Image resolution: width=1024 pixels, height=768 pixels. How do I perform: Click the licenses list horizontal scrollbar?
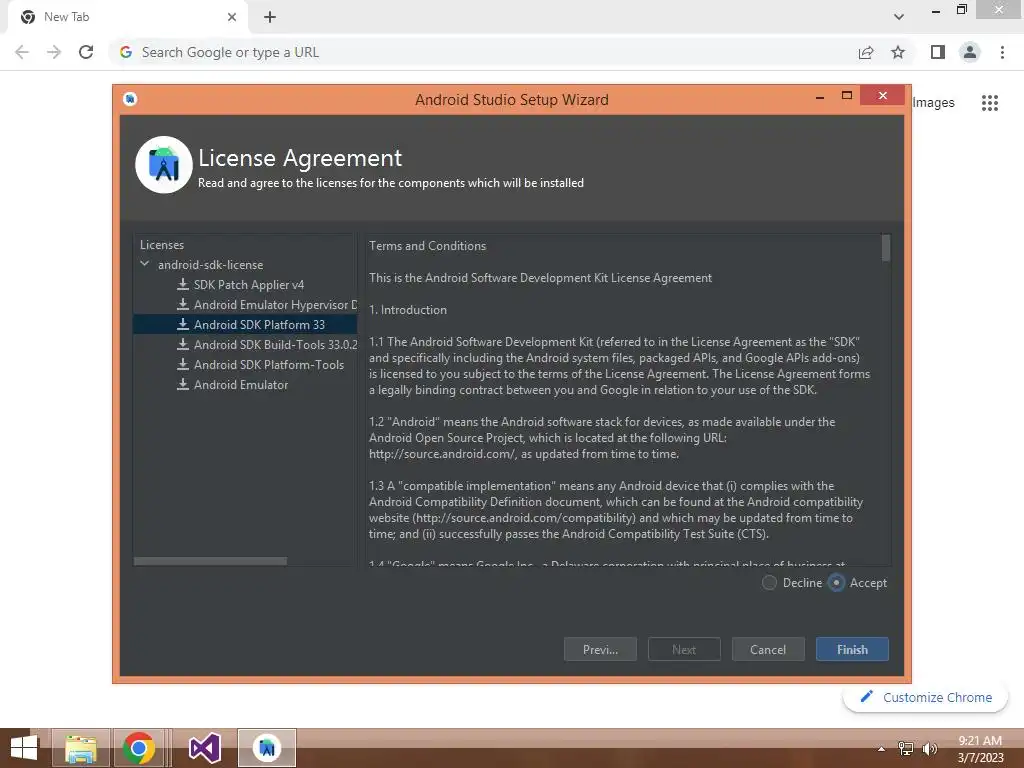pyautogui.click(x=210, y=561)
